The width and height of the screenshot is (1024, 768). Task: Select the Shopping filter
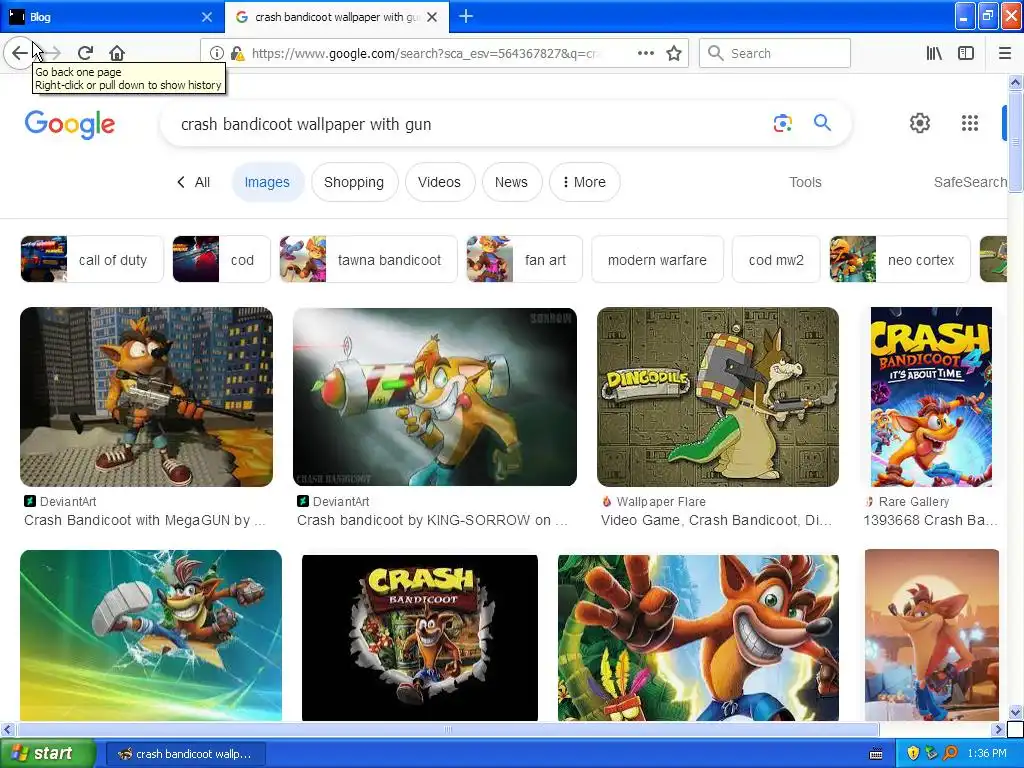pyautogui.click(x=354, y=182)
